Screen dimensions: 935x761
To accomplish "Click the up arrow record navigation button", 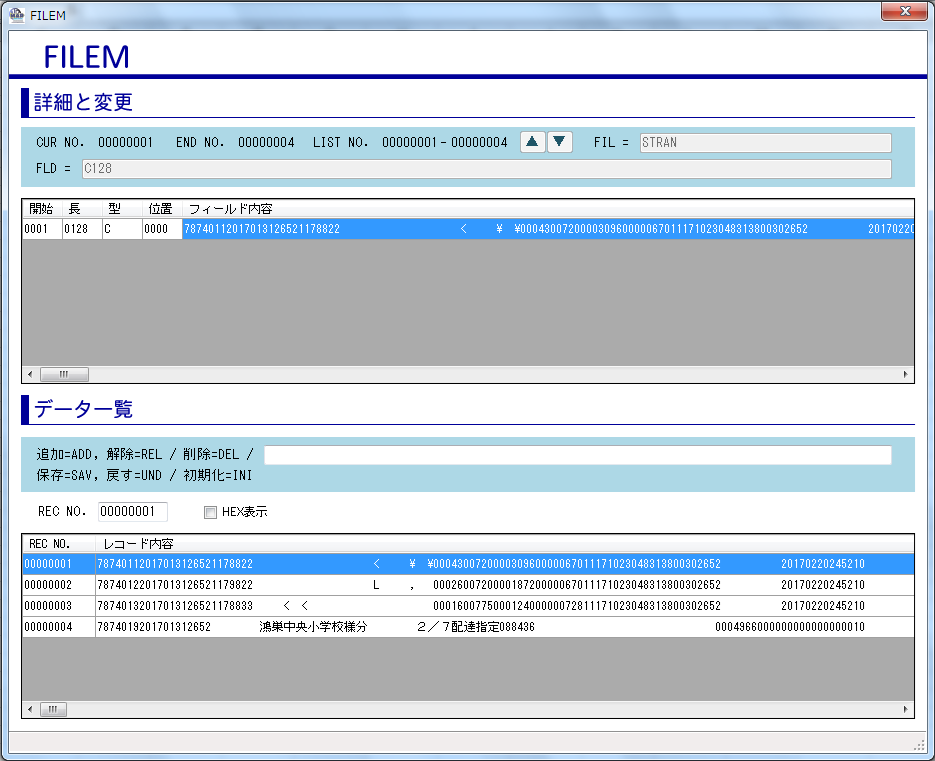I will coord(533,142).
